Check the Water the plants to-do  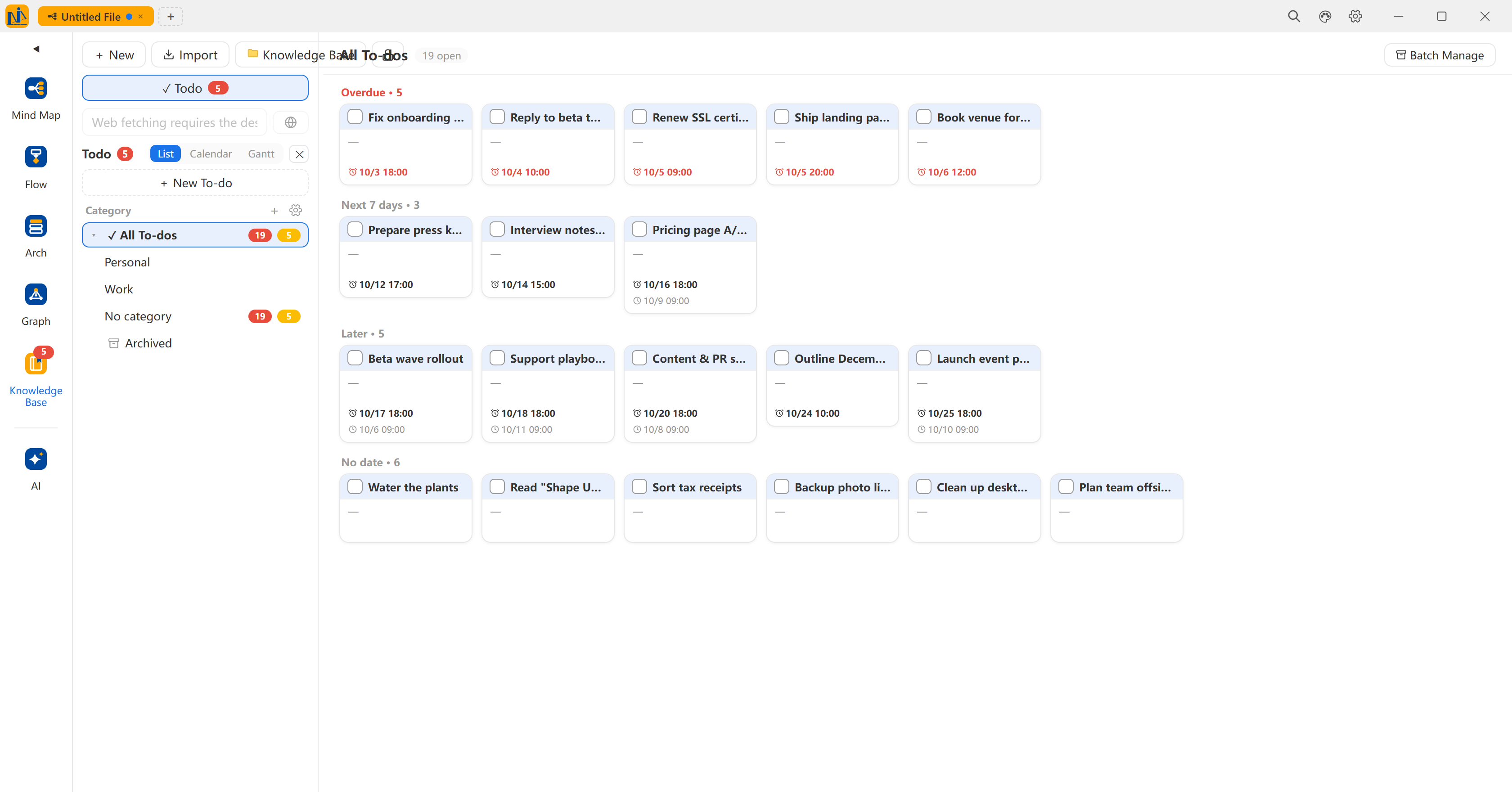(x=355, y=487)
